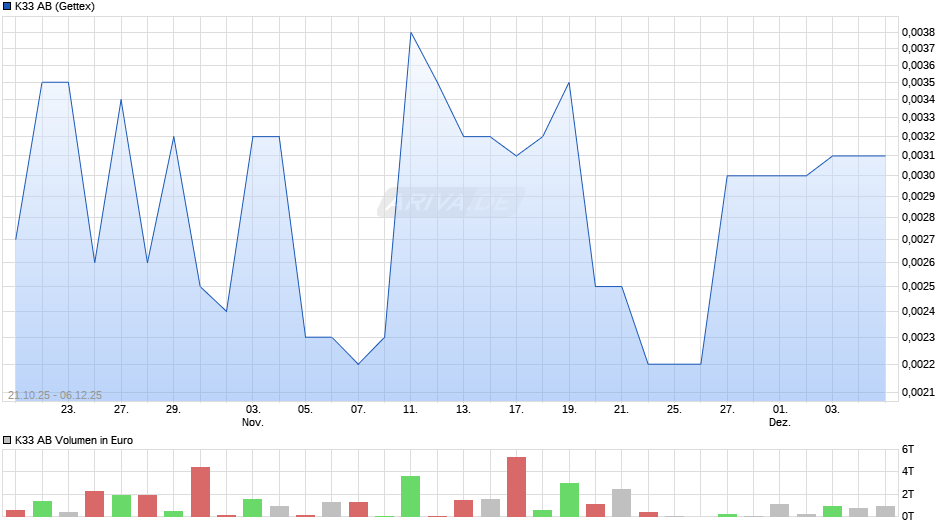This screenshot has width=940, height=526.
Task: Click the tallest red volume bar near 17.
Action: pyautogui.click(x=516, y=487)
